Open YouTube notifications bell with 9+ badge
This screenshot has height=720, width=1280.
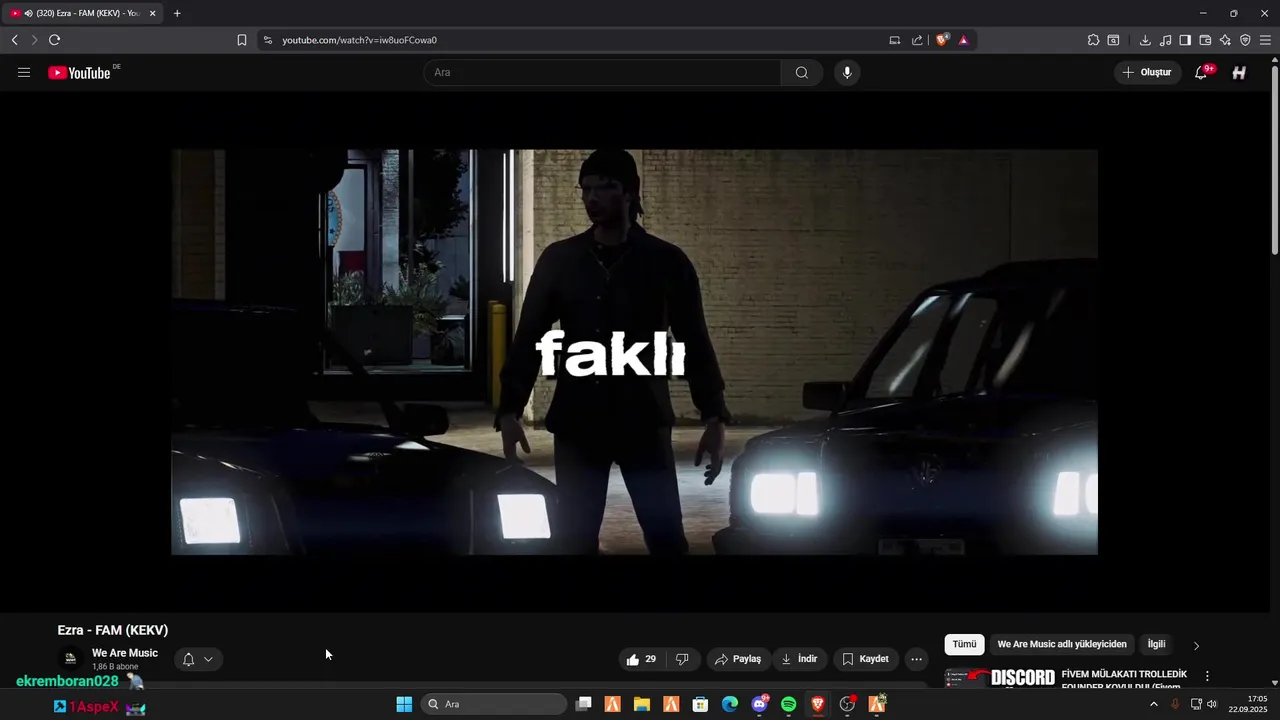click(x=1202, y=72)
